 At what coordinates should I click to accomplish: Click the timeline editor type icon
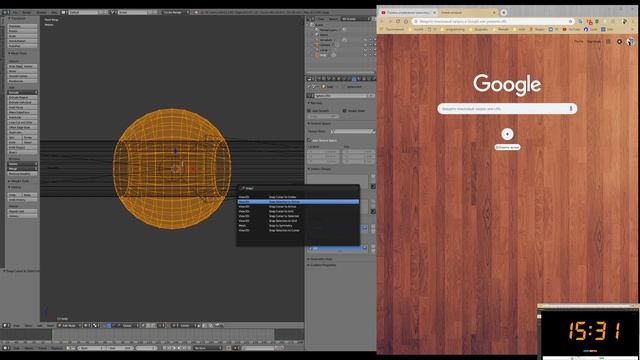[6, 348]
